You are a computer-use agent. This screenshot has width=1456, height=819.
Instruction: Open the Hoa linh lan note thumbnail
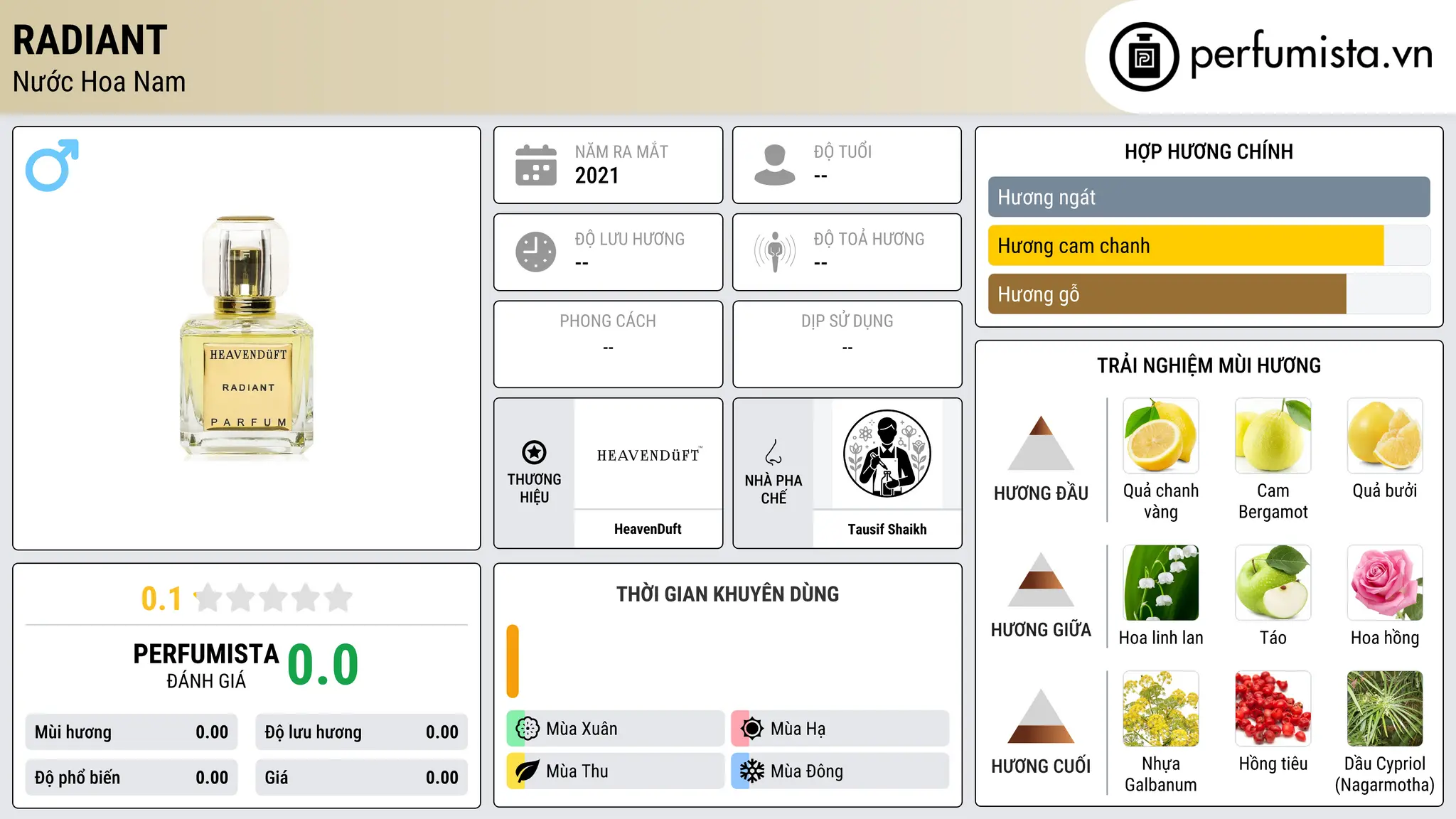point(1161,583)
